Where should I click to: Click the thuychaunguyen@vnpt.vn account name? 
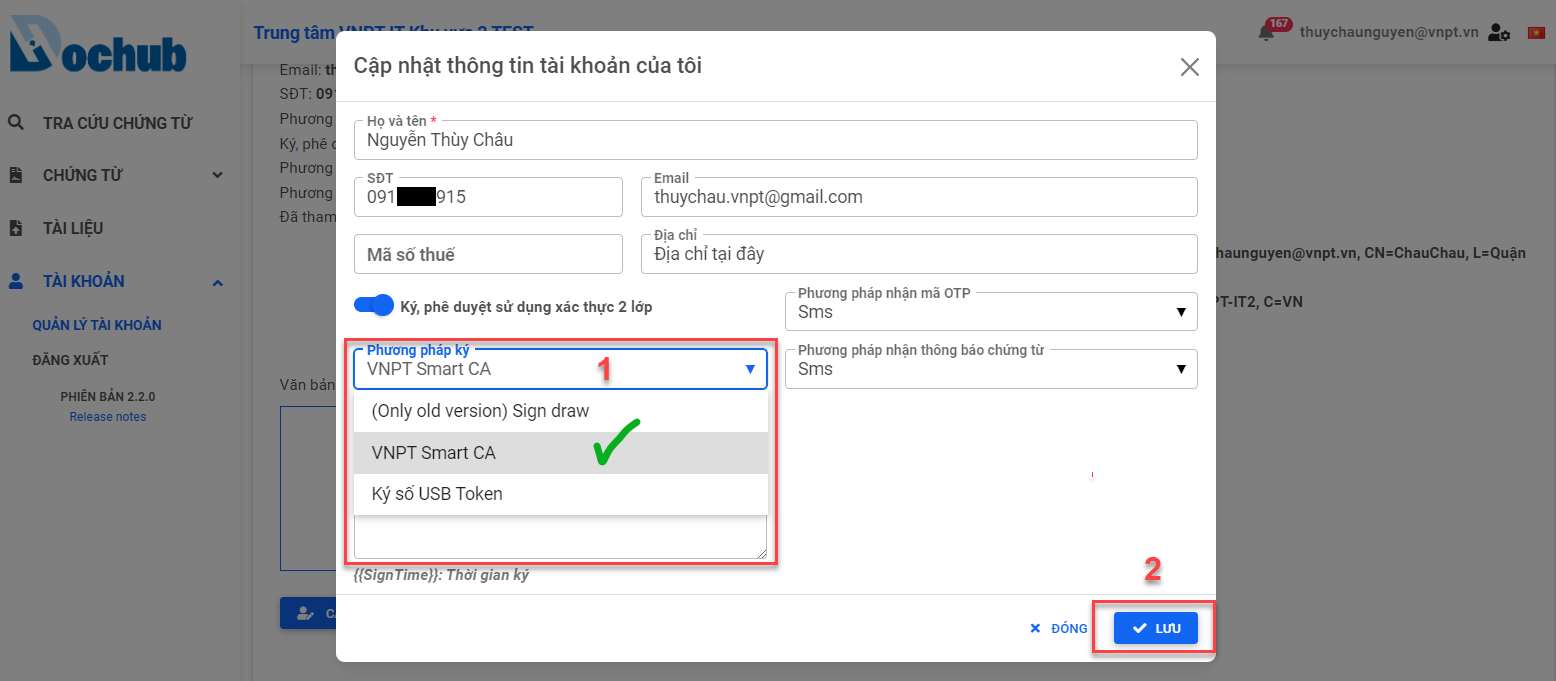[1389, 32]
